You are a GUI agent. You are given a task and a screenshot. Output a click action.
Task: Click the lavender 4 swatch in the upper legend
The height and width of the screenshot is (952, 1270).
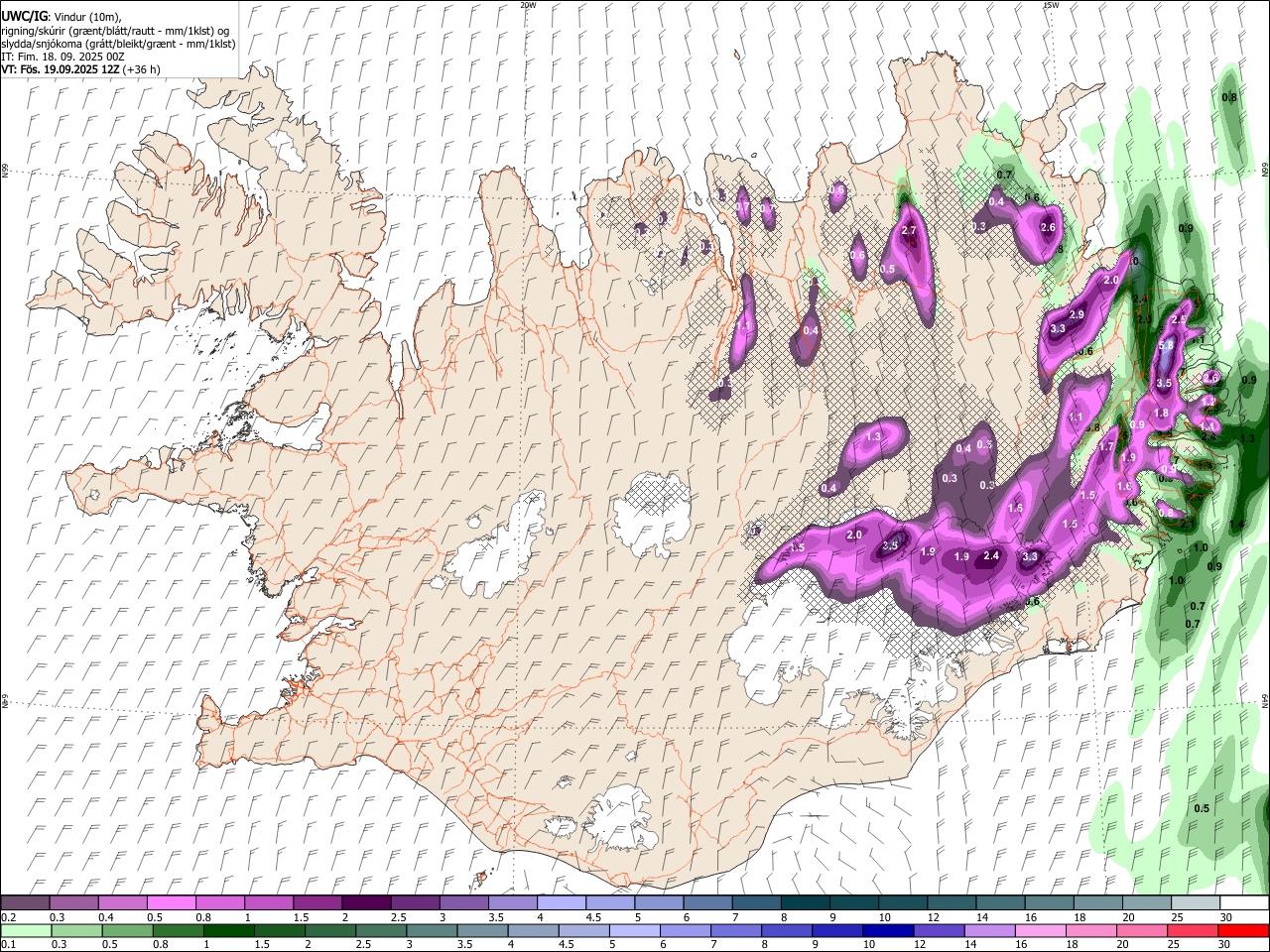click(x=560, y=903)
